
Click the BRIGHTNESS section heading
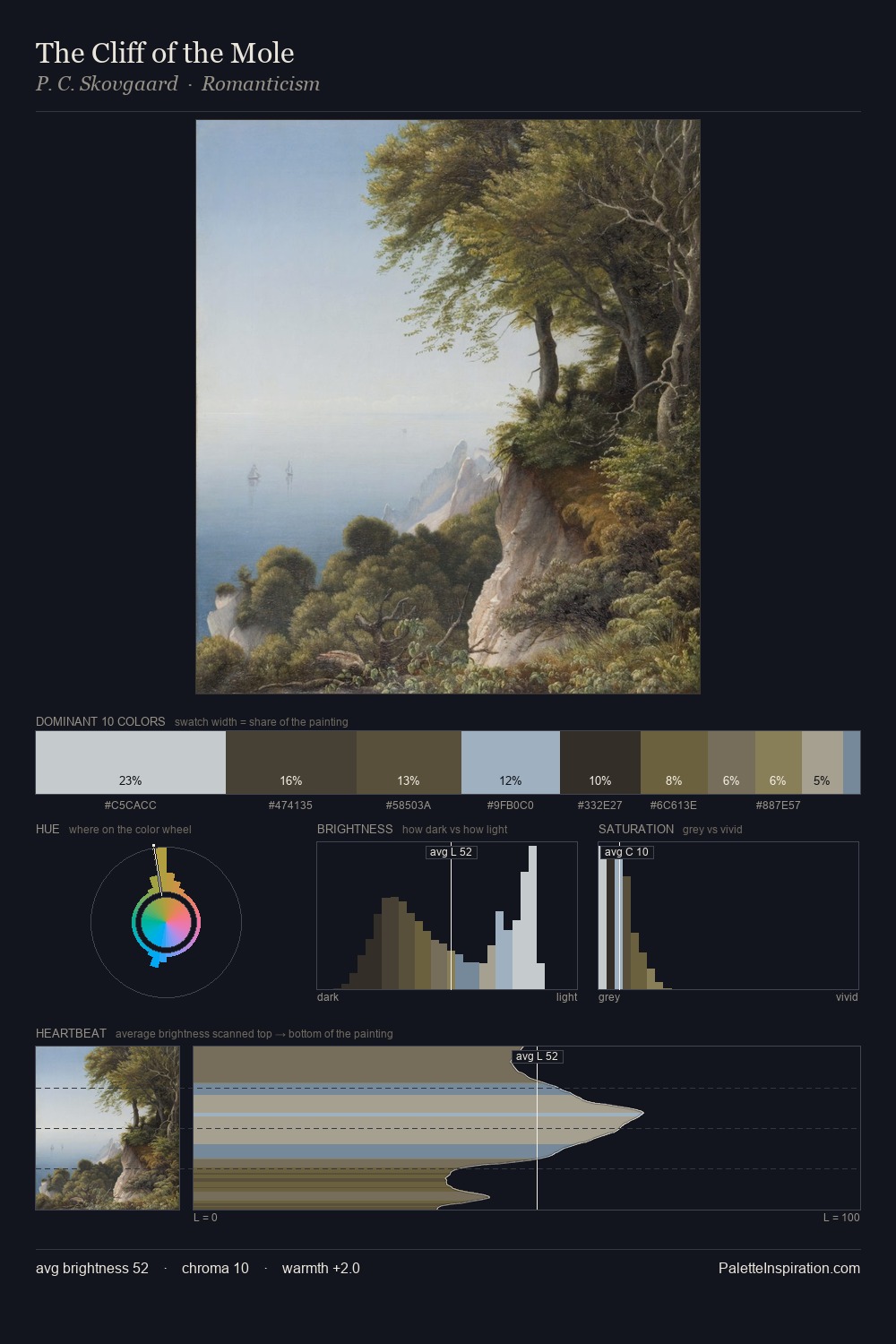tap(355, 829)
